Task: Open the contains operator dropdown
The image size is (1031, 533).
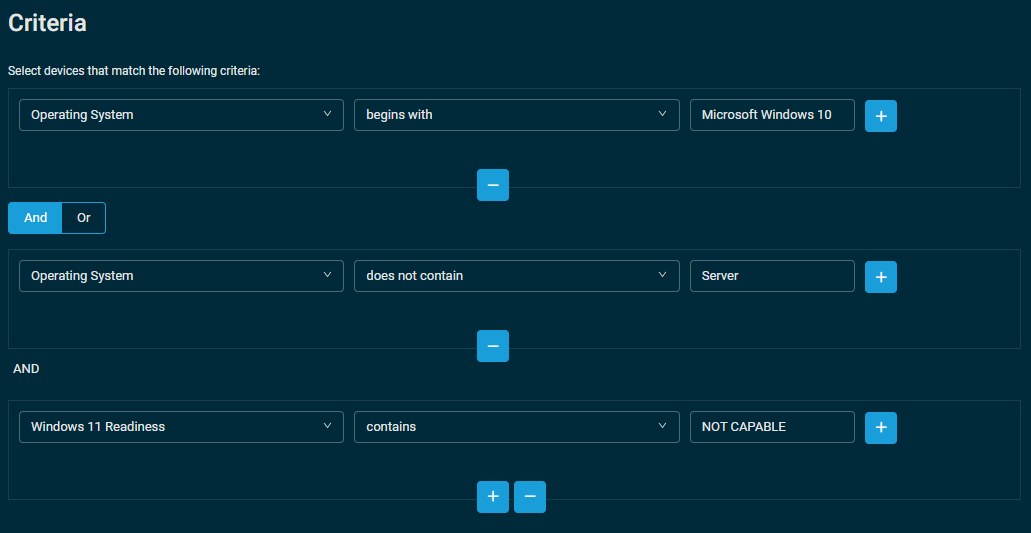Action: 517,427
